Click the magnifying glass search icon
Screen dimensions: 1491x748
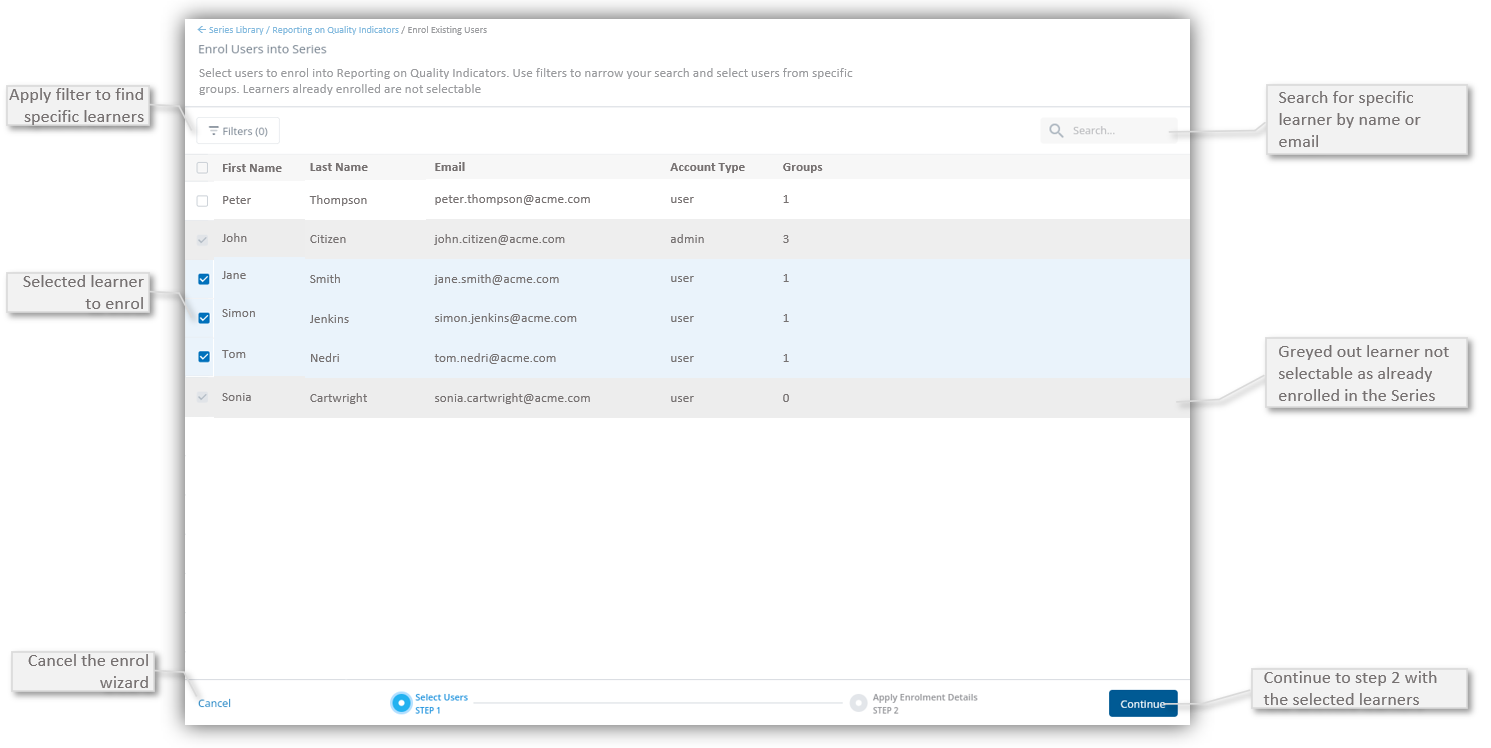(x=1056, y=131)
